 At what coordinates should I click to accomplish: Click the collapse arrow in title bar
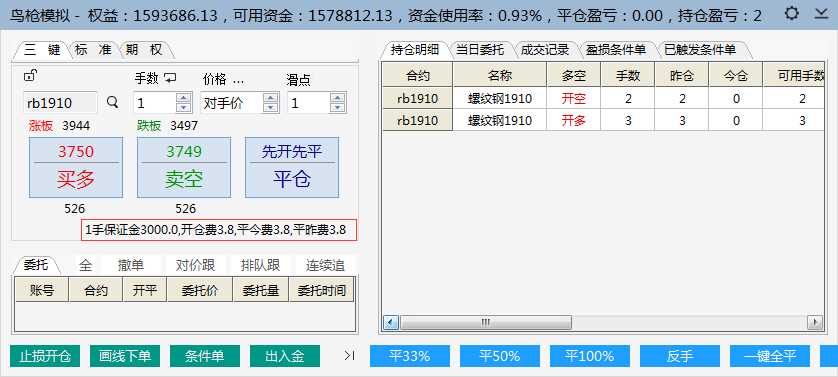[822, 13]
